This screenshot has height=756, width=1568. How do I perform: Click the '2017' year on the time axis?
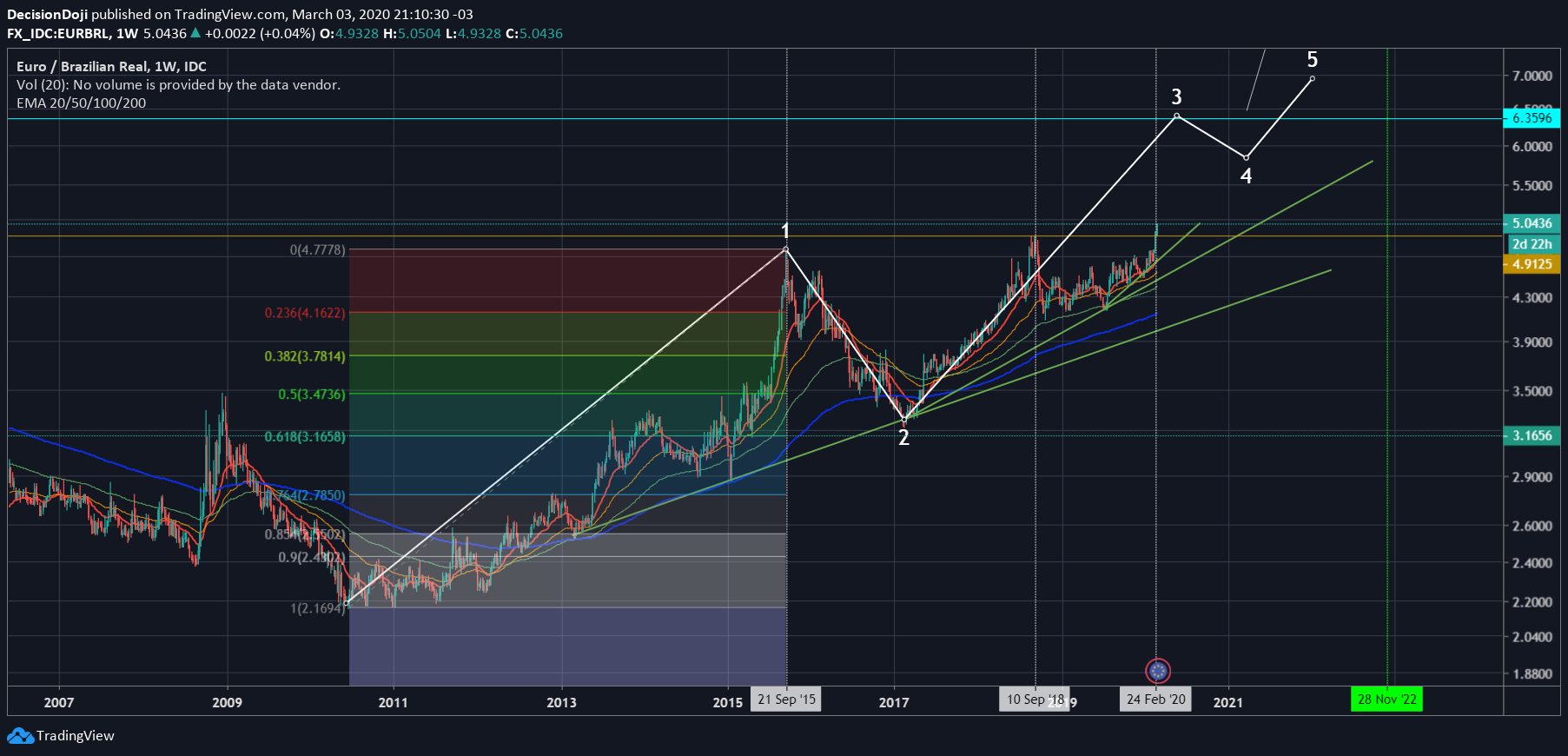[x=894, y=703]
